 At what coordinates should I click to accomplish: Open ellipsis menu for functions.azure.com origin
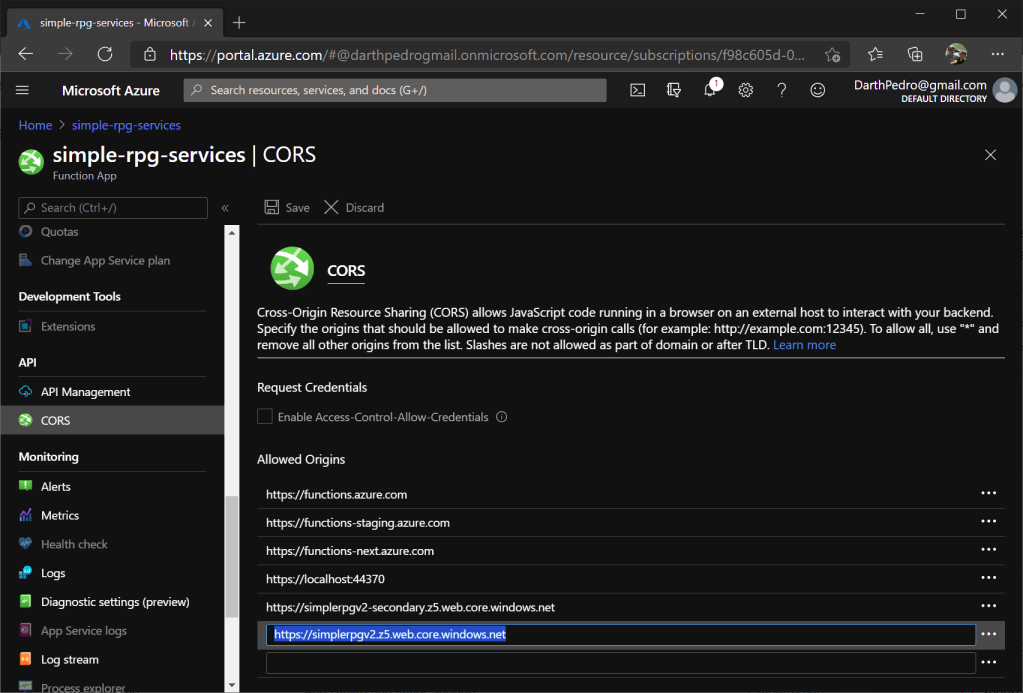[x=988, y=494]
